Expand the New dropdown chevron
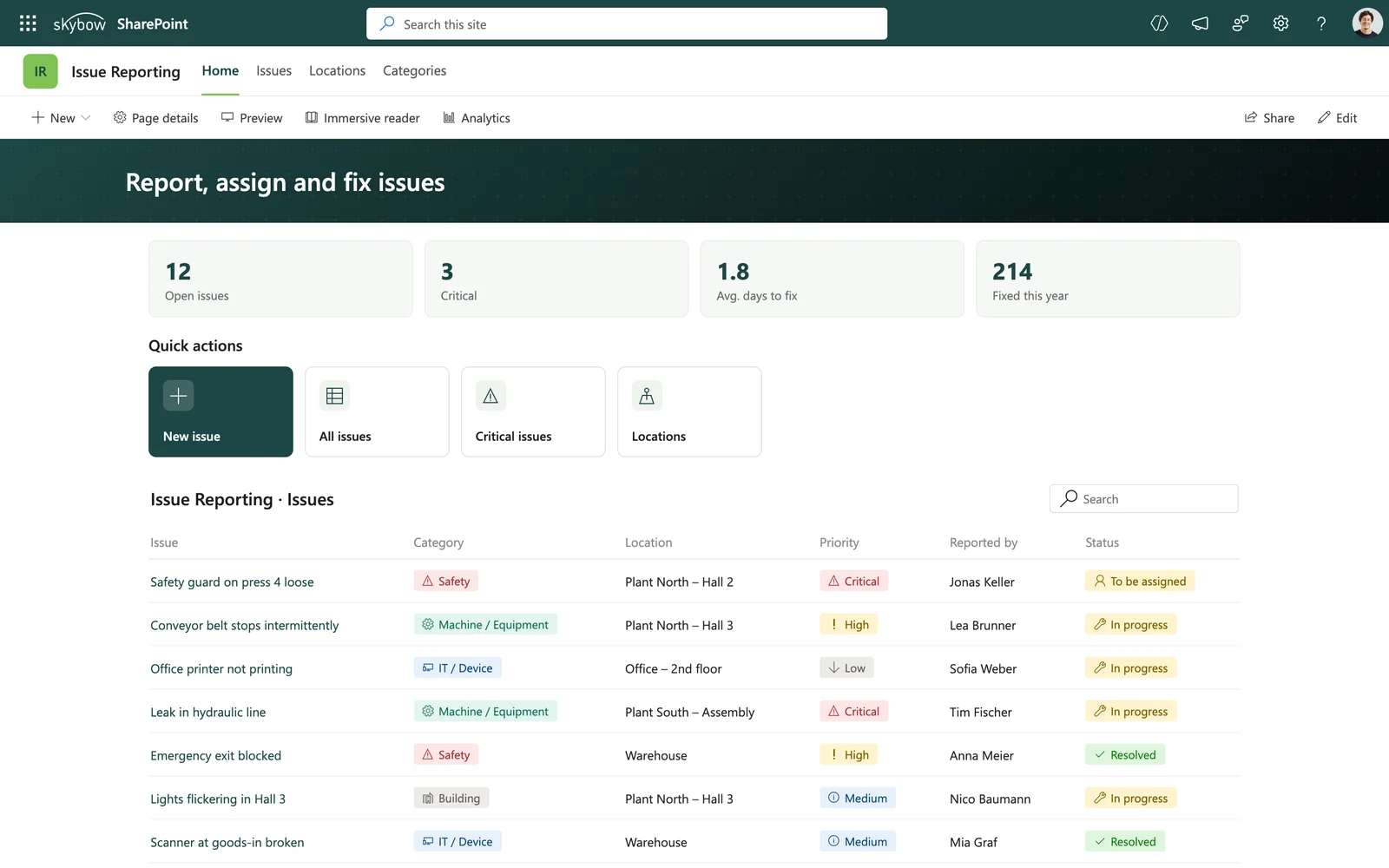 (x=85, y=118)
